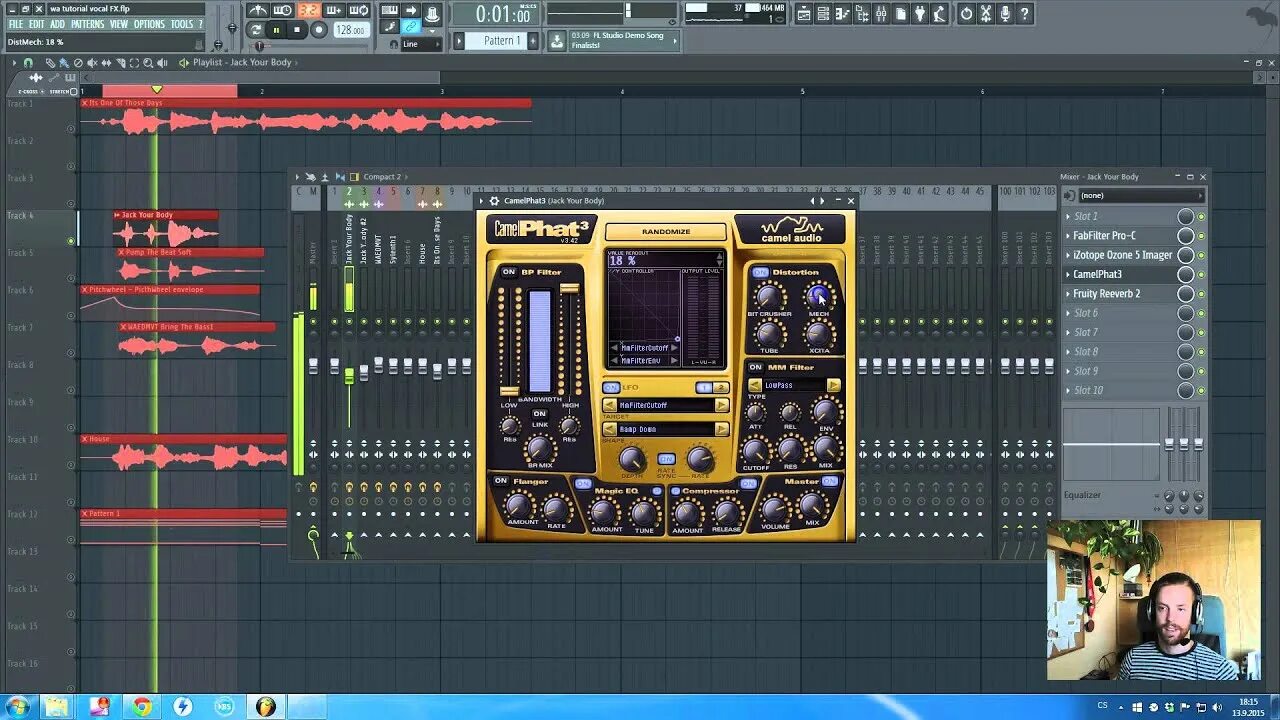
Task: Click next arrow of the LowPass filter type
Action: click(833, 385)
